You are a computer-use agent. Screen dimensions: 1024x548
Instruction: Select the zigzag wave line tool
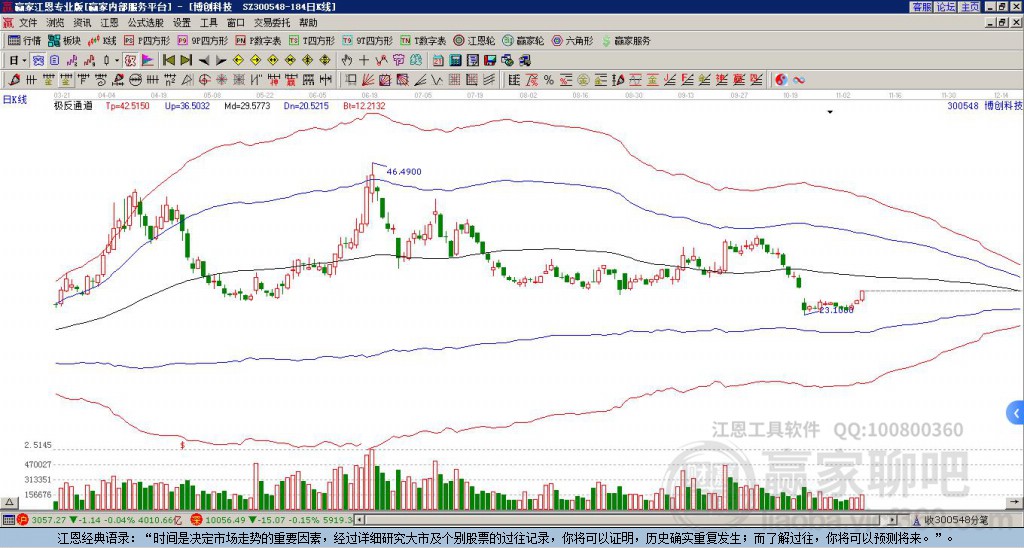[x=436, y=80]
